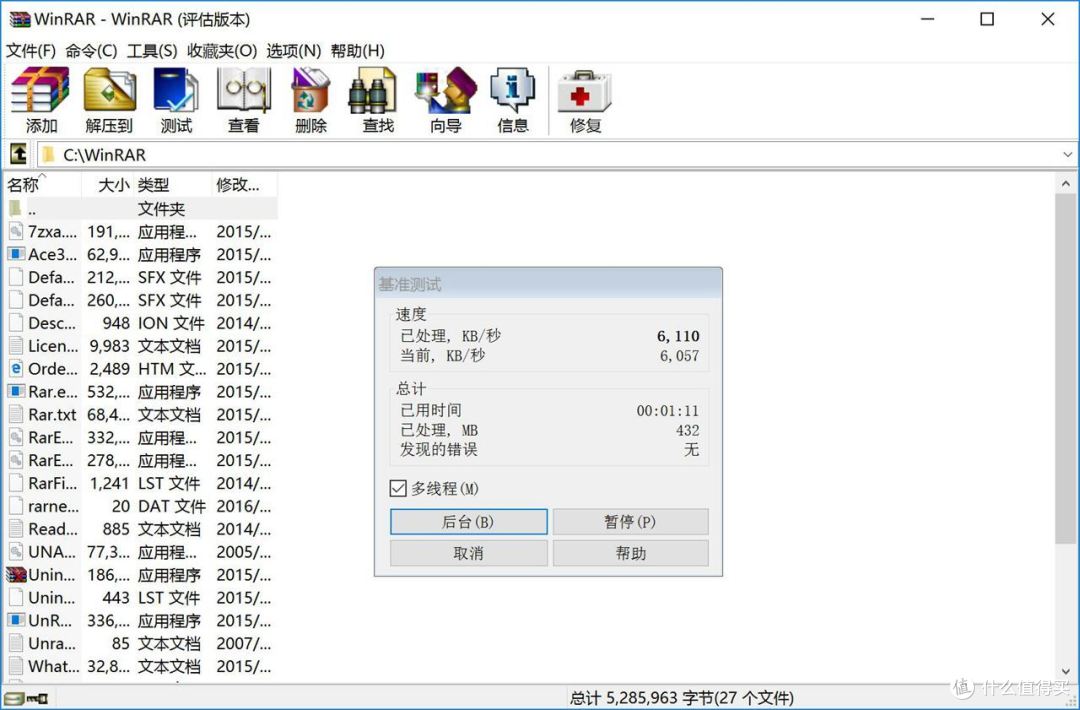The height and width of the screenshot is (710, 1080).
Task: Go up one folder level arrow icon
Action: tap(18, 154)
